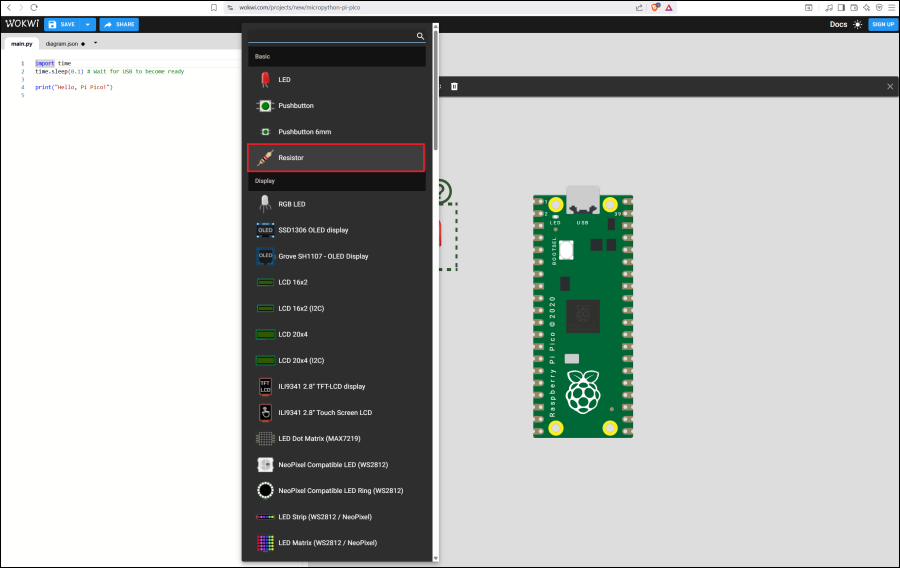Add the LCD 16x2 display

click(x=336, y=282)
